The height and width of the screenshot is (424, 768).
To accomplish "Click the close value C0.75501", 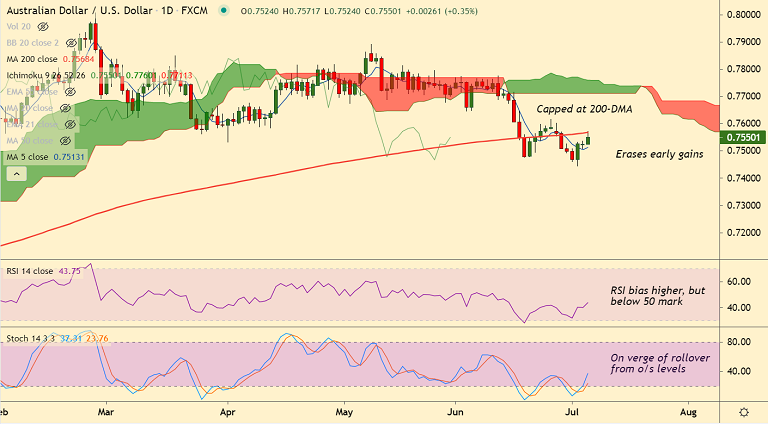I will [x=381, y=11].
